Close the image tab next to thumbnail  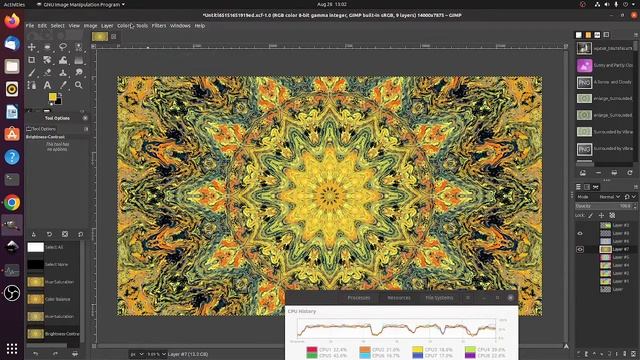pos(113,36)
